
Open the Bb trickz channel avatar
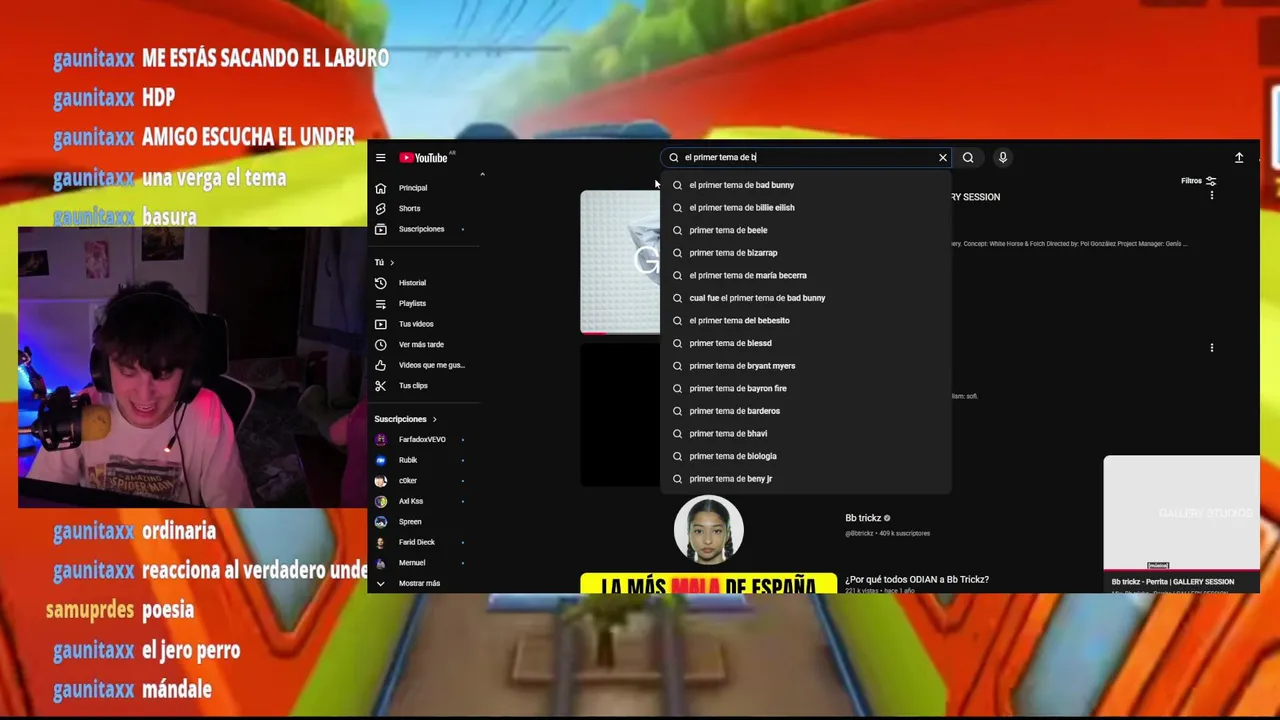[709, 529]
